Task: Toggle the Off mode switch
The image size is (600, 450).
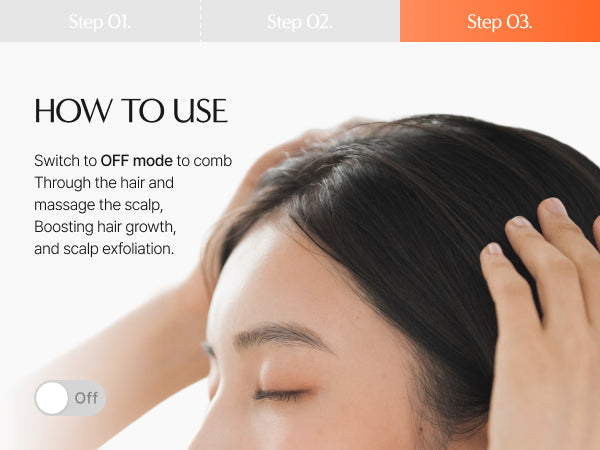Action: (70, 398)
